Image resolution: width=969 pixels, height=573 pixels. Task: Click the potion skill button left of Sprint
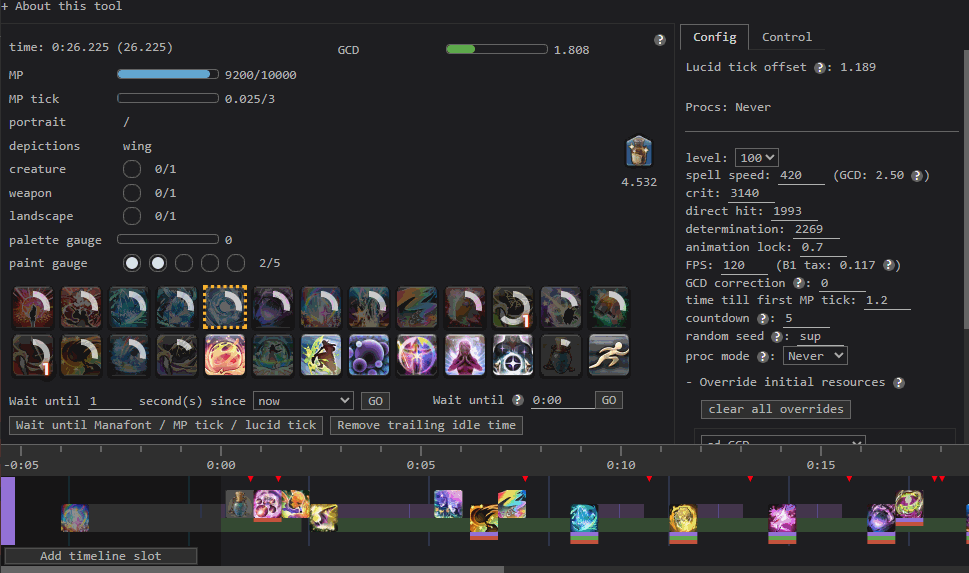[x=560, y=355]
